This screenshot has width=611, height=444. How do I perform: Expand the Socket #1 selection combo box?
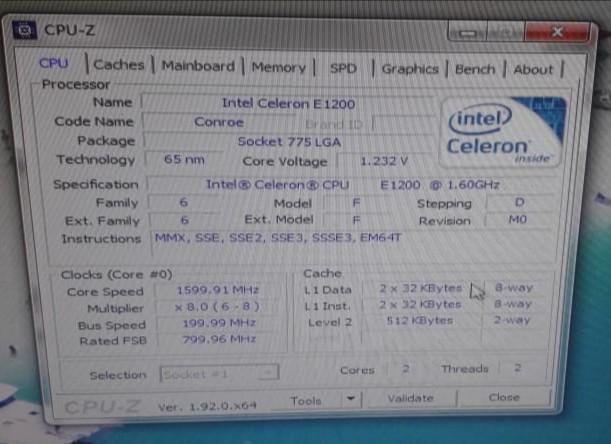pyautogui.click(x=219, y=374)
